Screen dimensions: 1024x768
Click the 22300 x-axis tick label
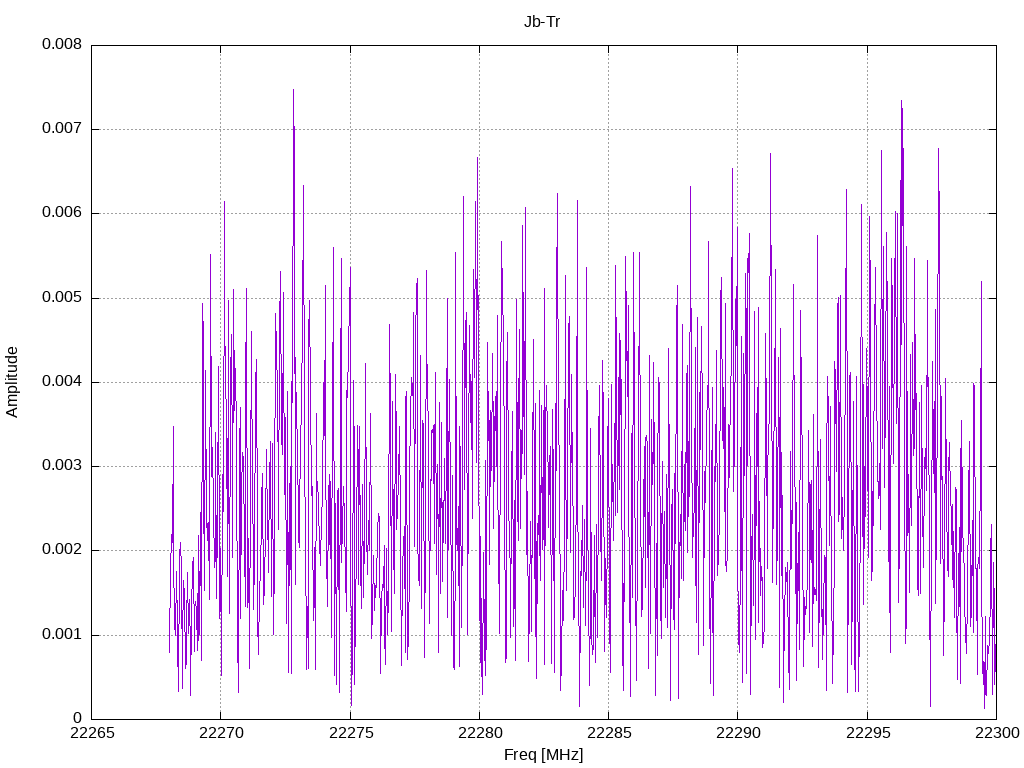[x=997, y=733]
